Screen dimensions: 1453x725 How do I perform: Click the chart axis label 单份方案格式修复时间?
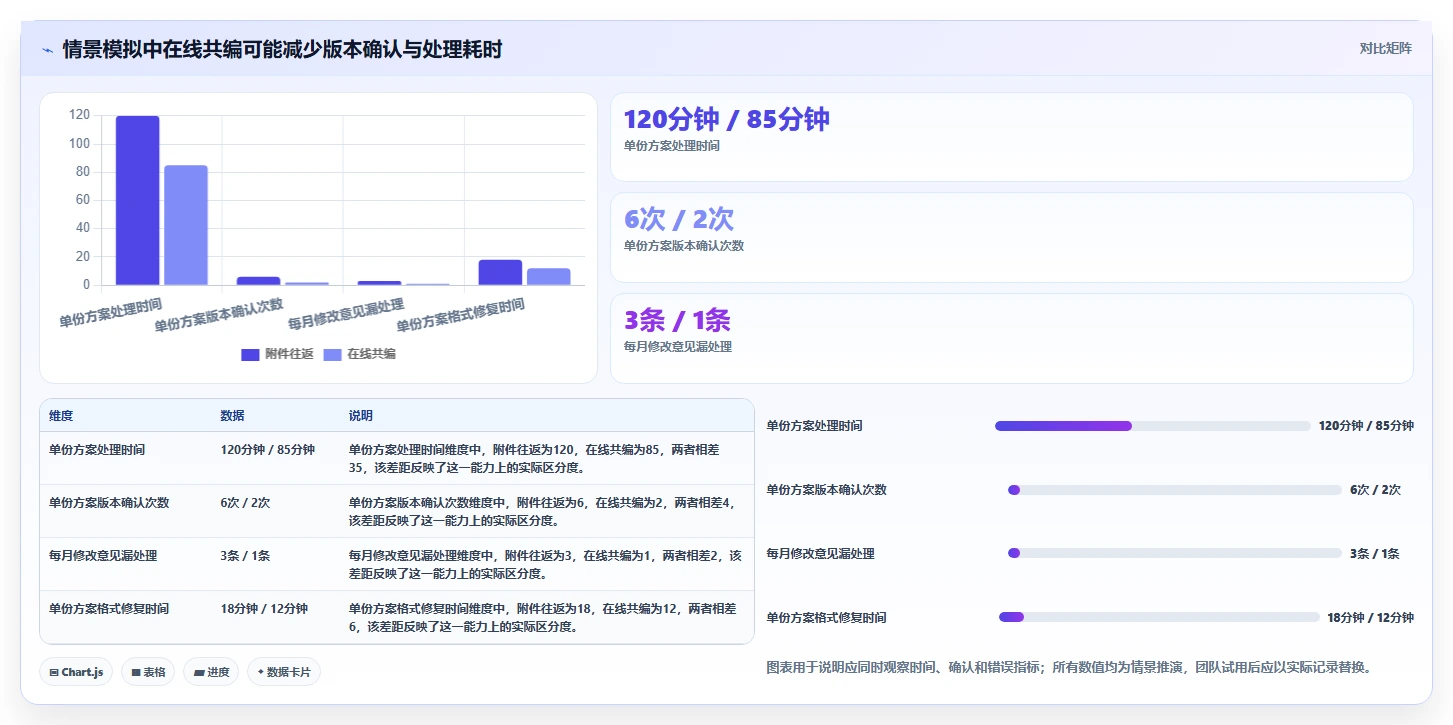[460, 315]
